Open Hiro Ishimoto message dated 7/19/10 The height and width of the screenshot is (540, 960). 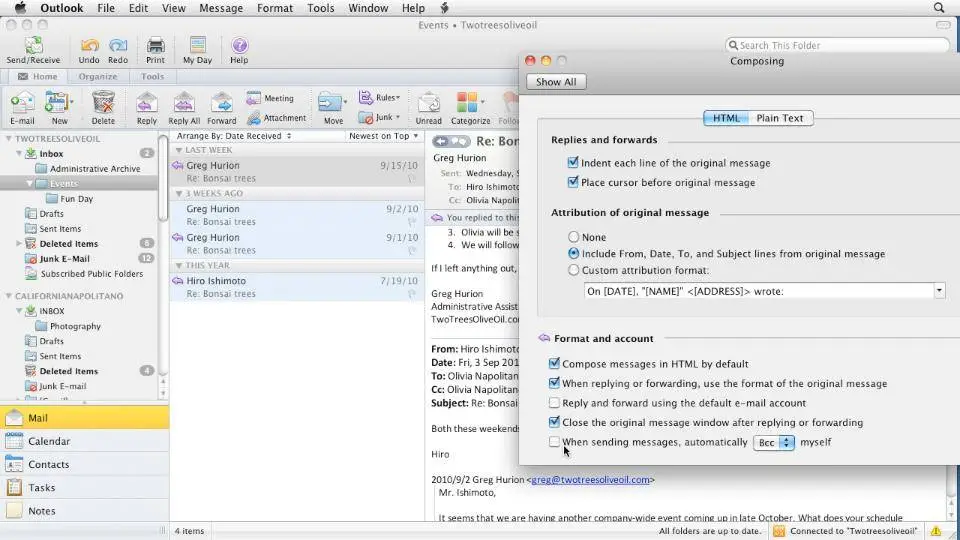(x=297, y=287)
